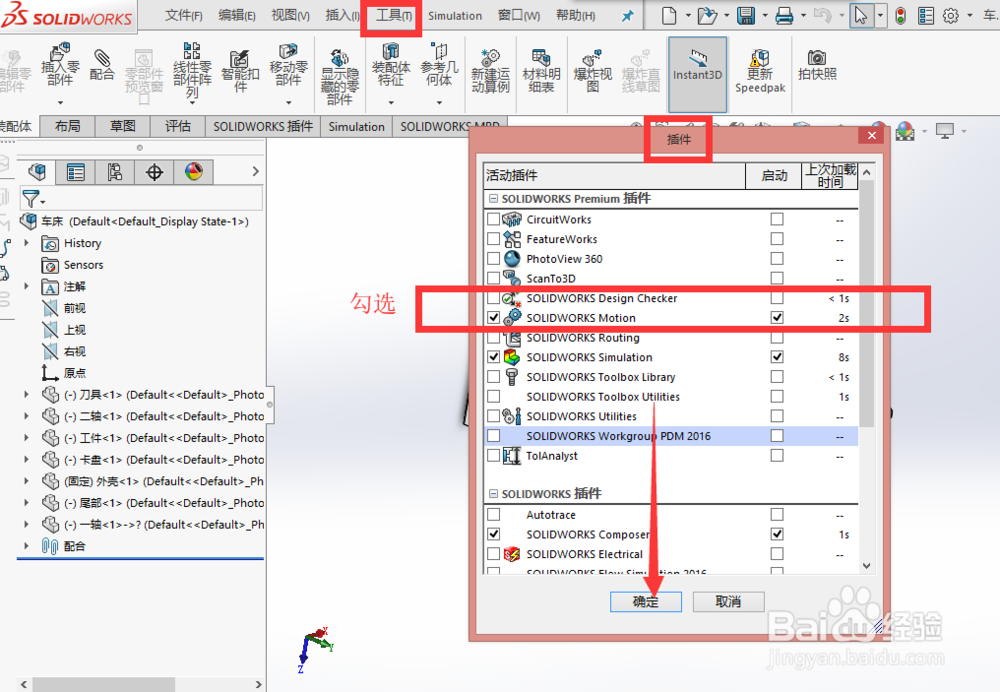The image size is (1000, 692).
Task: Uncheck SOLIDWORKS Simulation active add-in
Action: point(493,357)
